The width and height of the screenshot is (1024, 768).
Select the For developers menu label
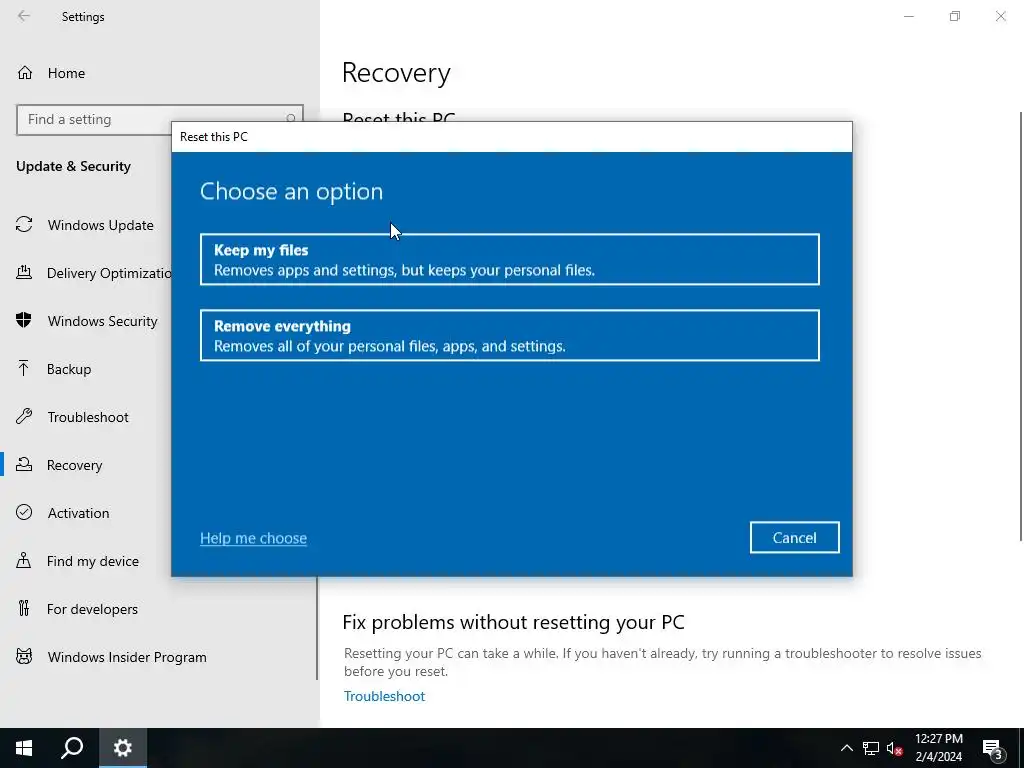[92, 609]
